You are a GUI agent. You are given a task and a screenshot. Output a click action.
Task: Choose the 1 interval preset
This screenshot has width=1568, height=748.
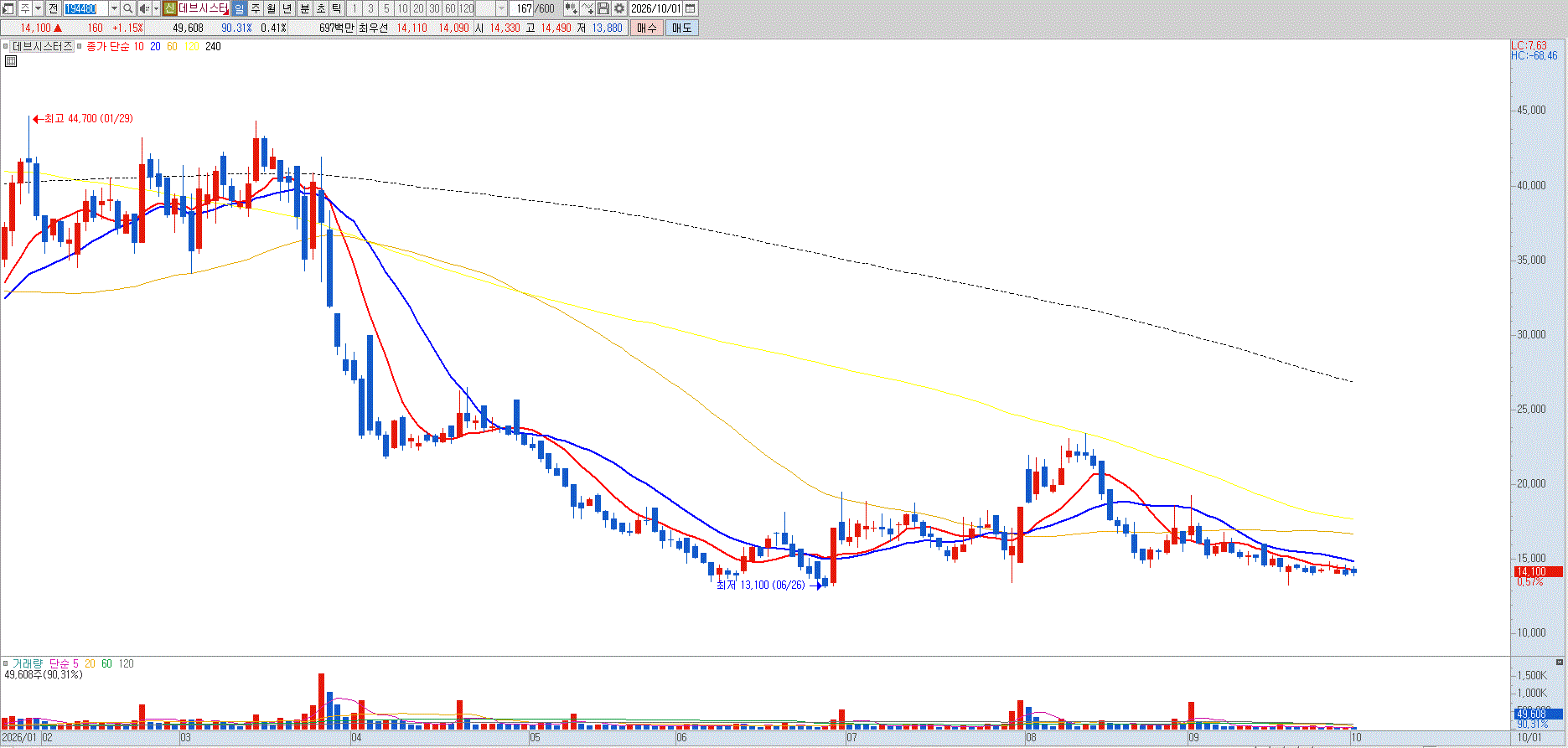[354, 8]
